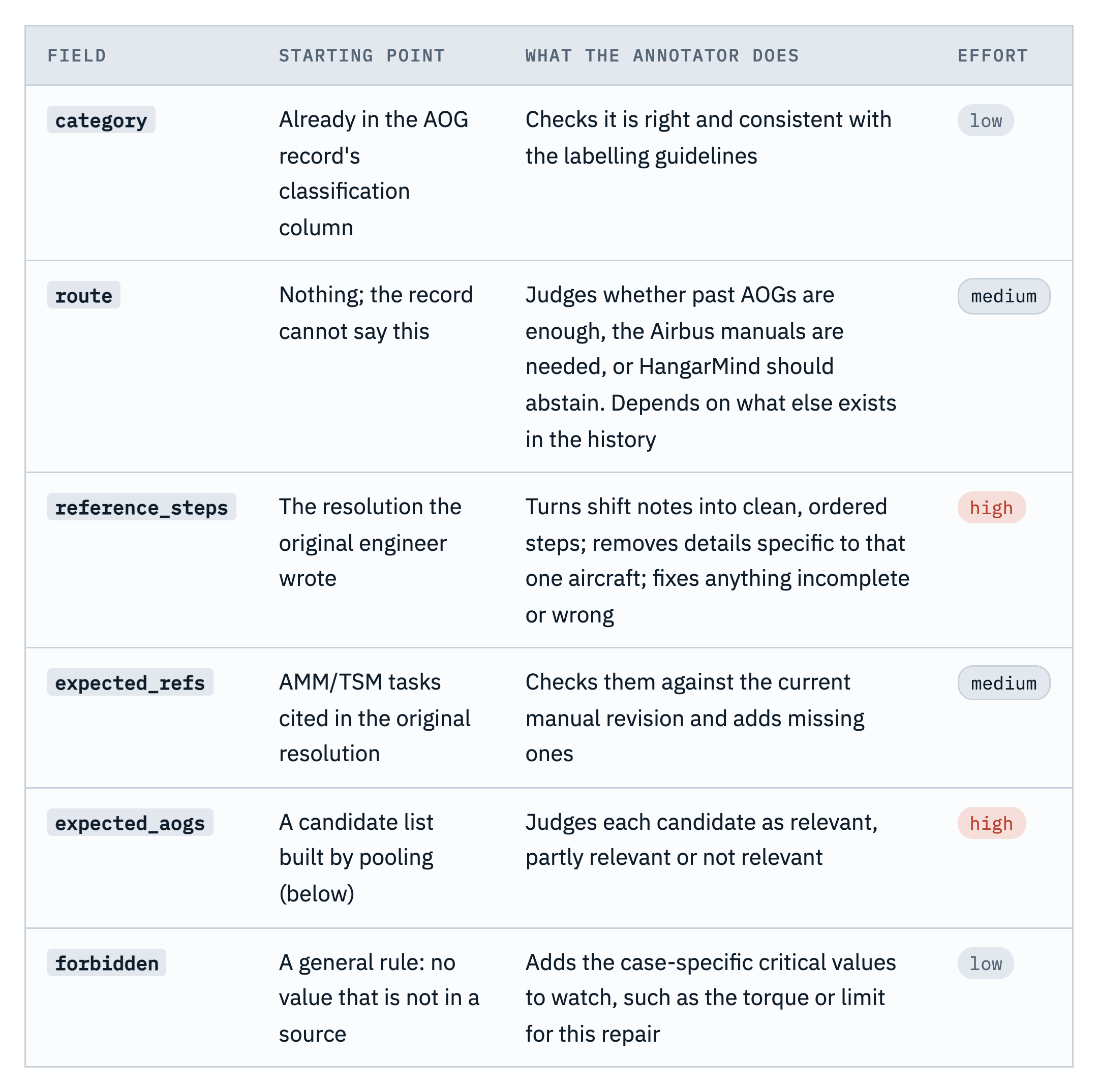Click the text 'Nothing; the record cannot say this'
Image resolution: width=1098 pixels, height=1092 pixels.
click(x=376, y=313)
